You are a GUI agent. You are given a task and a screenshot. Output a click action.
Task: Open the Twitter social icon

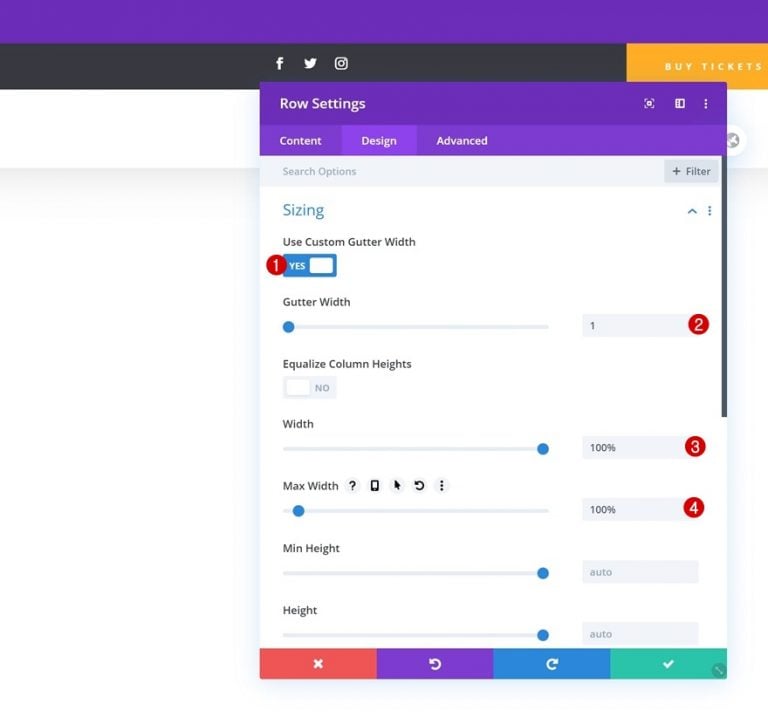pos(310,64)
